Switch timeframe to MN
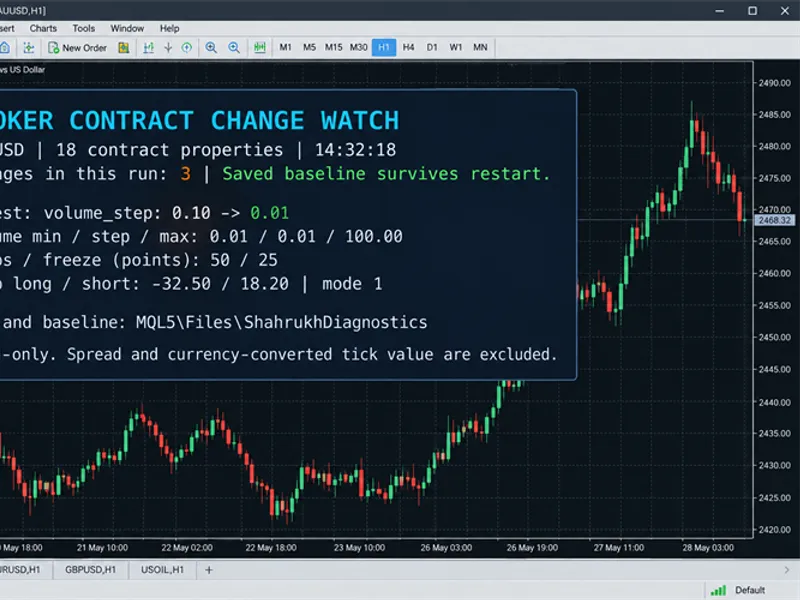 tap(480, 47)
